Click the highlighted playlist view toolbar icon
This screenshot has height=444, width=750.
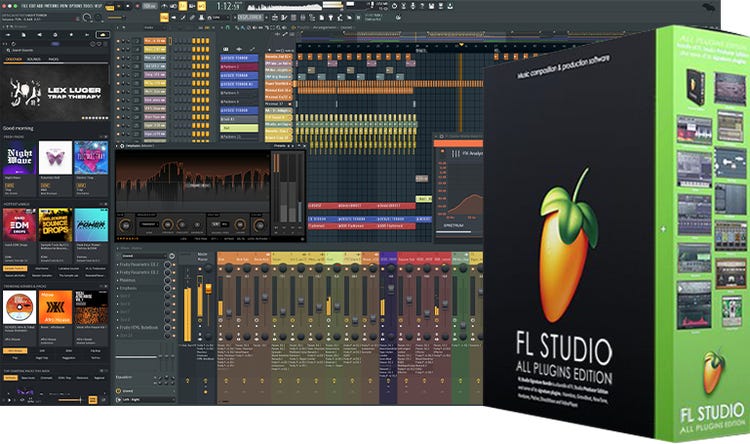(165, 17)
